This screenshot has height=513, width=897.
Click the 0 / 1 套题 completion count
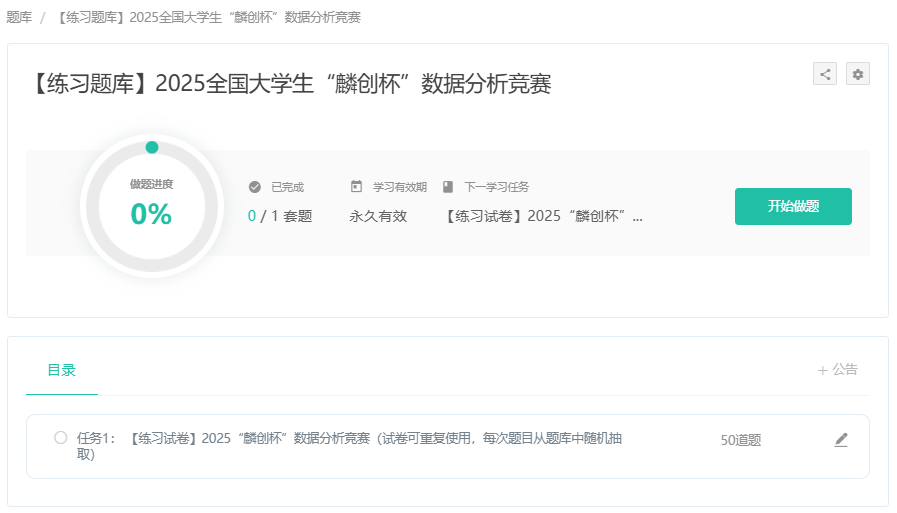280,216
